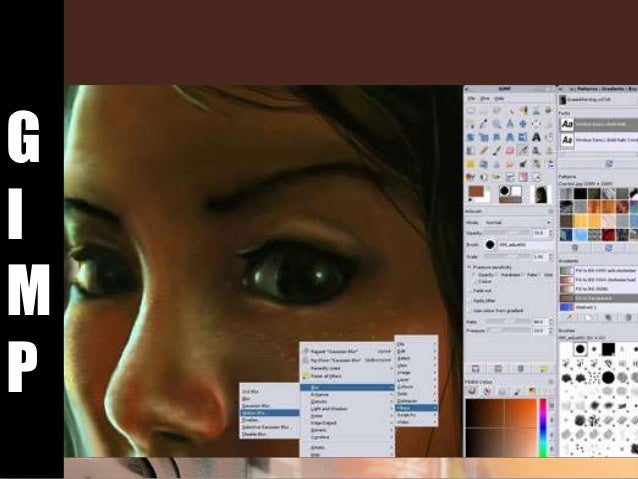Select the Measure compass tool

pyautogui.click(x=510, y=124)
